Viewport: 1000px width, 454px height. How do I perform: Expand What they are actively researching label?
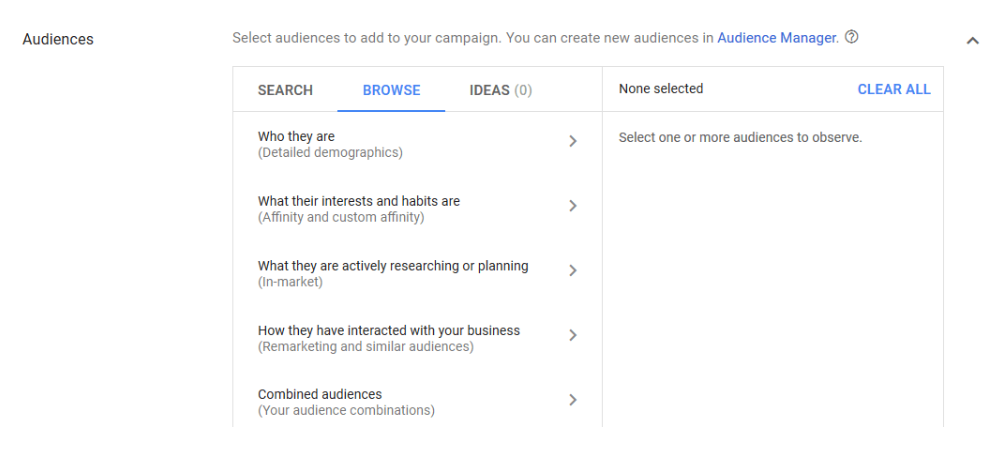[392, 266]
